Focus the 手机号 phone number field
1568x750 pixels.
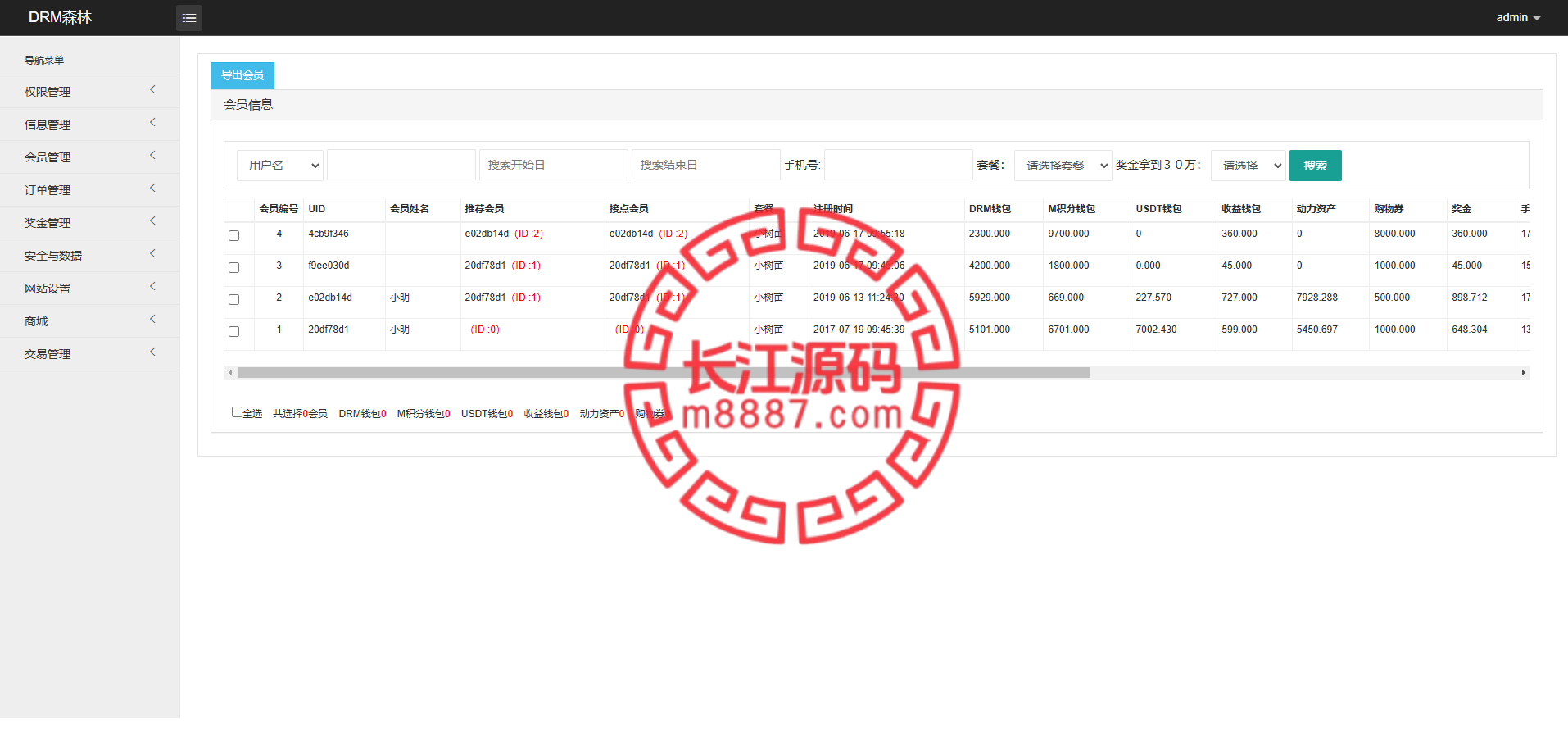[899, 165]
